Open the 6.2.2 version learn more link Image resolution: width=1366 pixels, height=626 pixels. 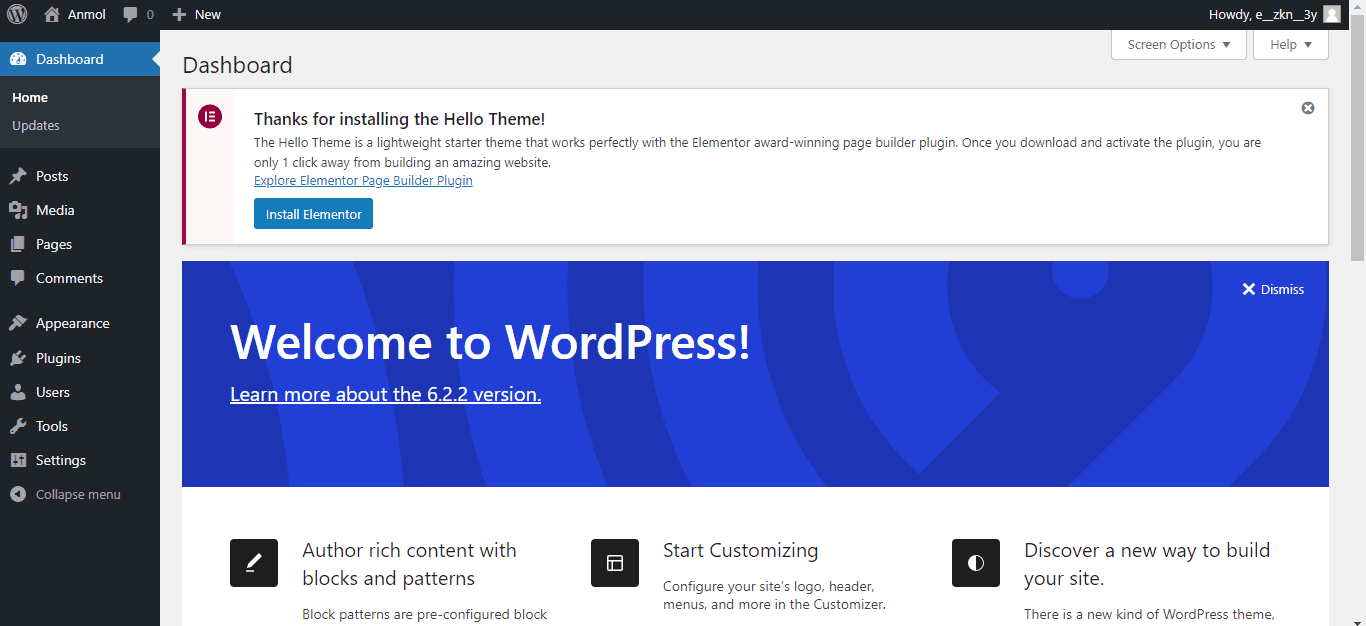385,394
